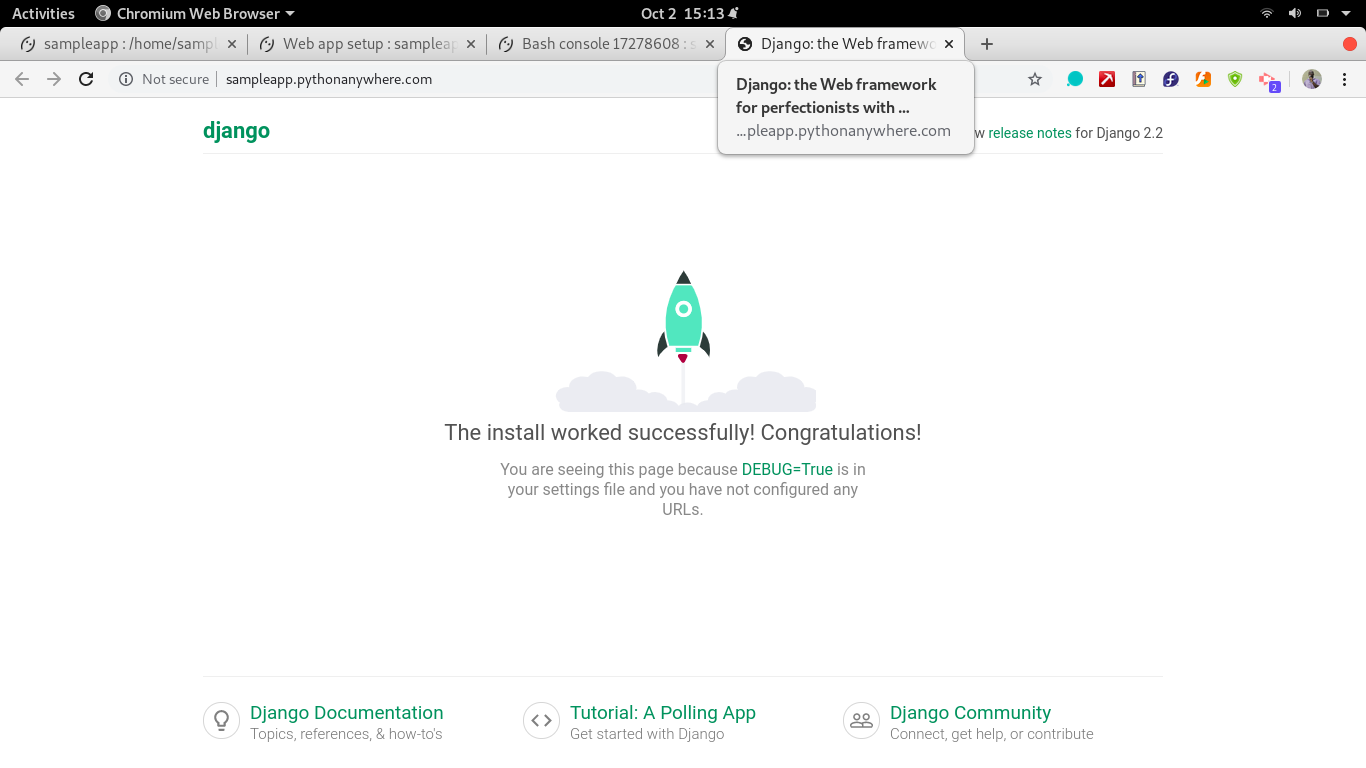
Task: Close the sampleapp /home tab
Action: coord(232,44)
